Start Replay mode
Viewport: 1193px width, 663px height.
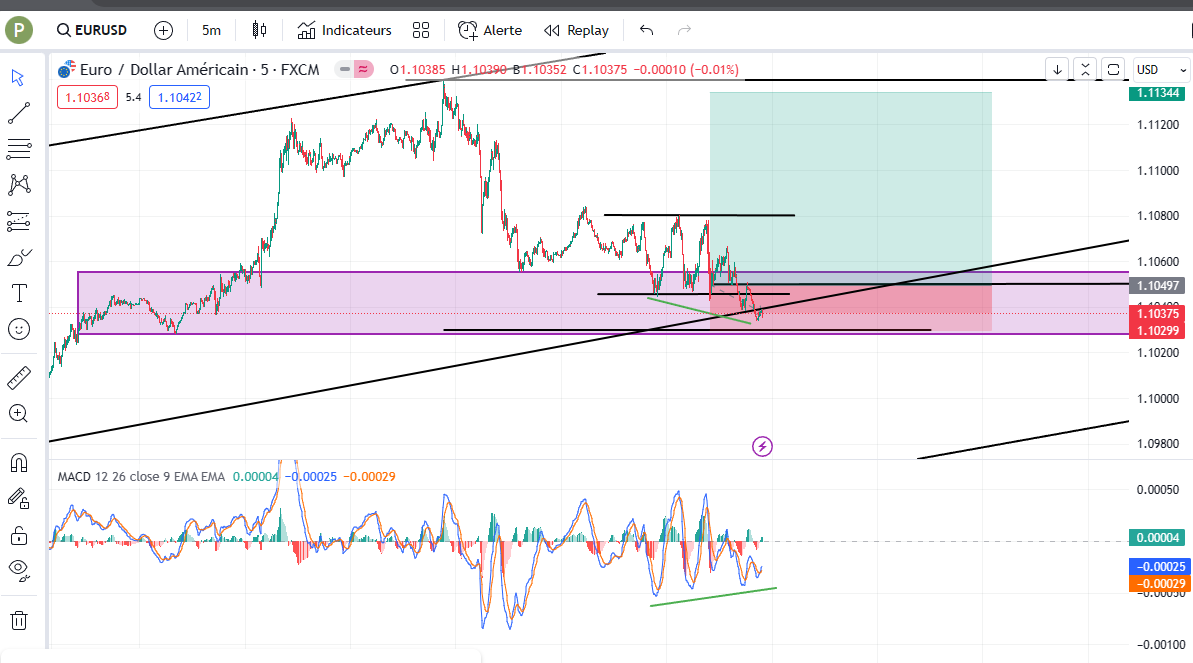pos(576,30)
